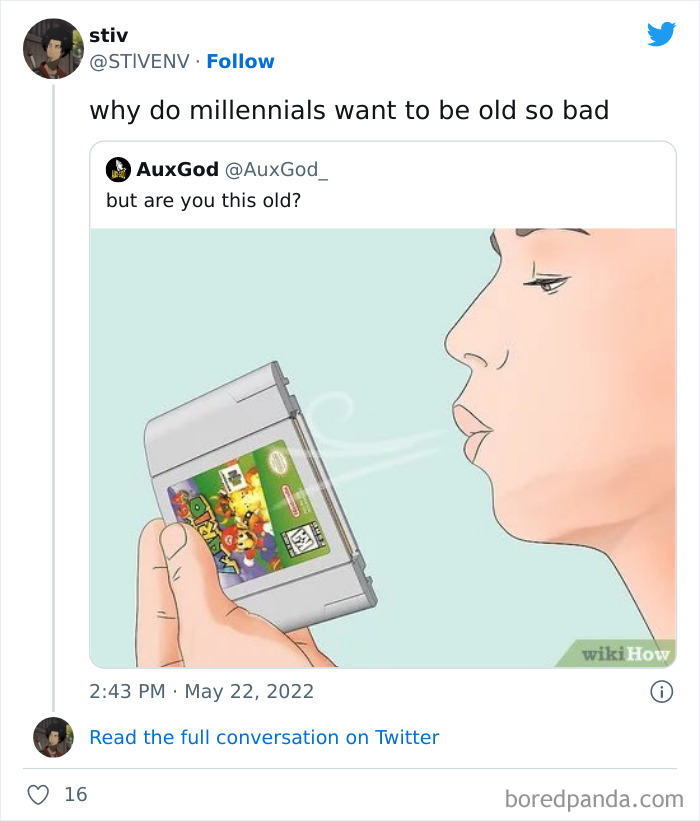700x821 pixels.
Task: Click the small avatar beside Read the full conversation
Action: click(53, 737)
